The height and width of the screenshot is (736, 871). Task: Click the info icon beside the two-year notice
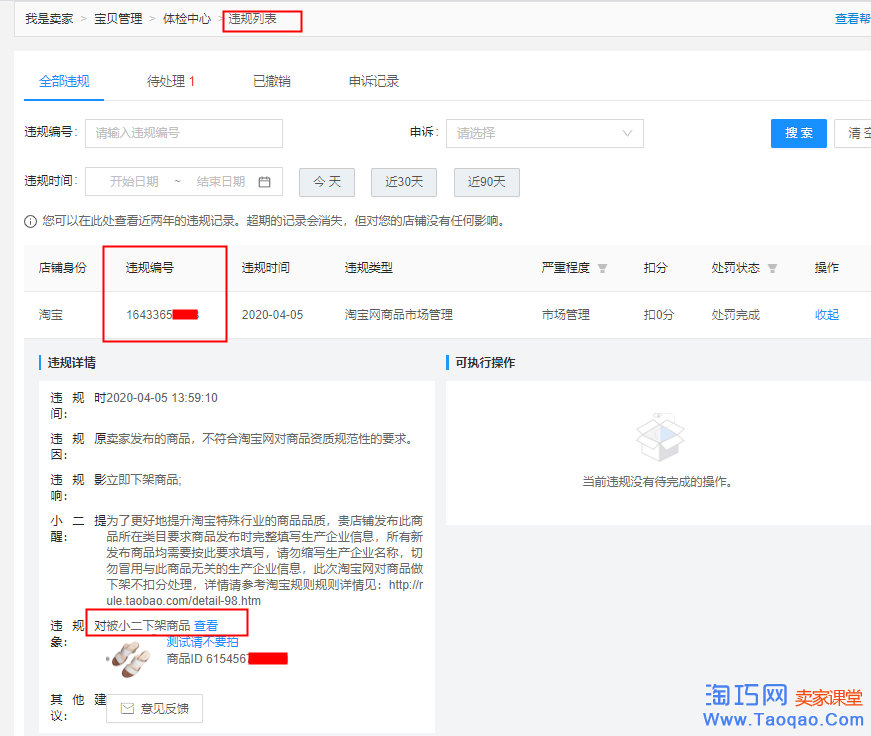click(31, 222)
